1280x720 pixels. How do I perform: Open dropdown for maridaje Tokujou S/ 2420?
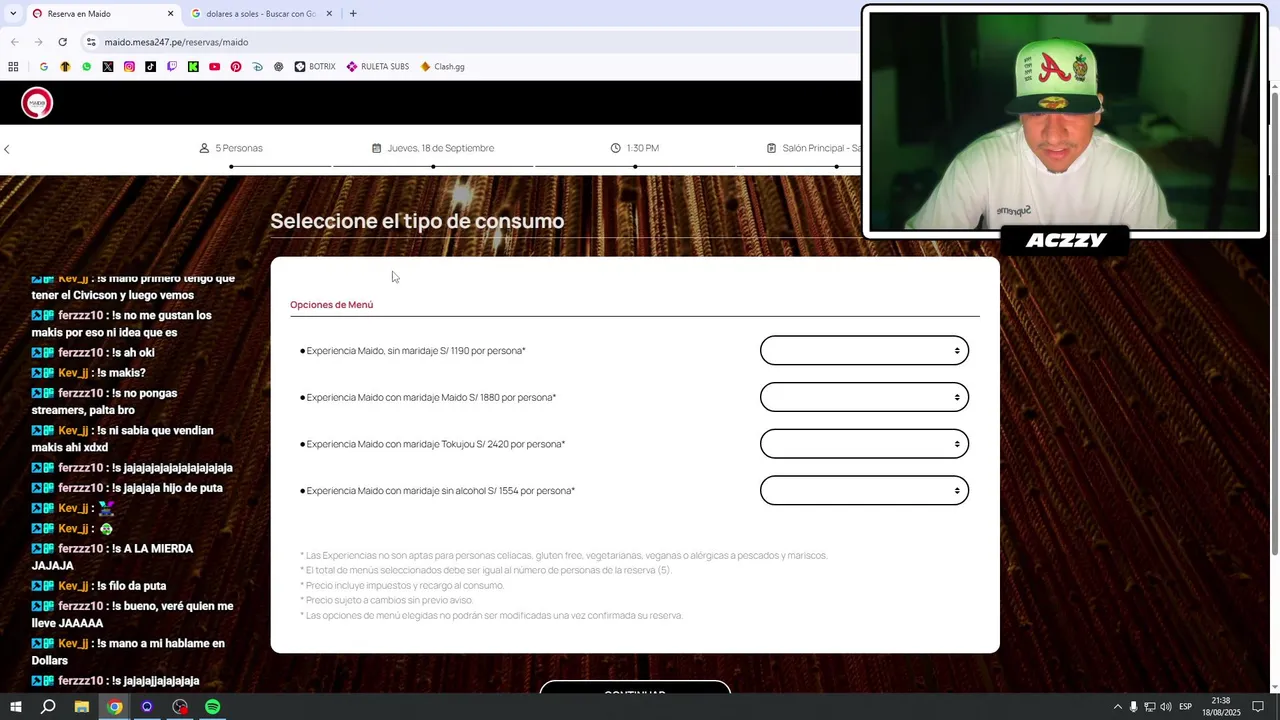click(x=864, y=444)
